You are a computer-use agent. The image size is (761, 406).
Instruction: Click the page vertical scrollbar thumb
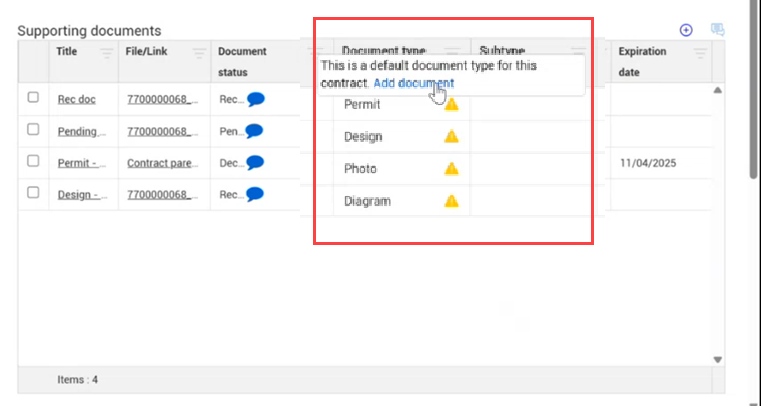754,90
